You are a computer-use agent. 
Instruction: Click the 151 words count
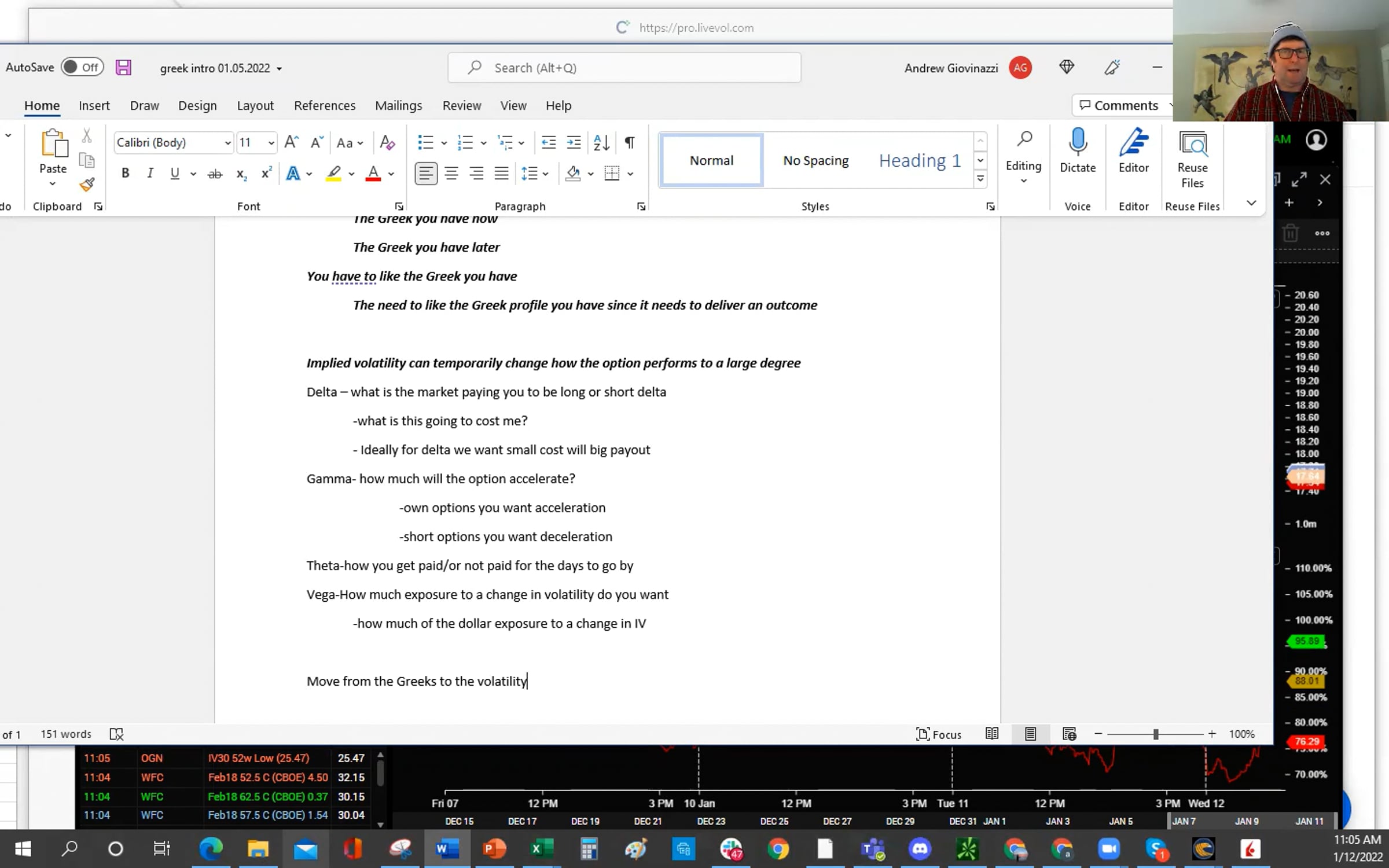[x=66, y=734]
